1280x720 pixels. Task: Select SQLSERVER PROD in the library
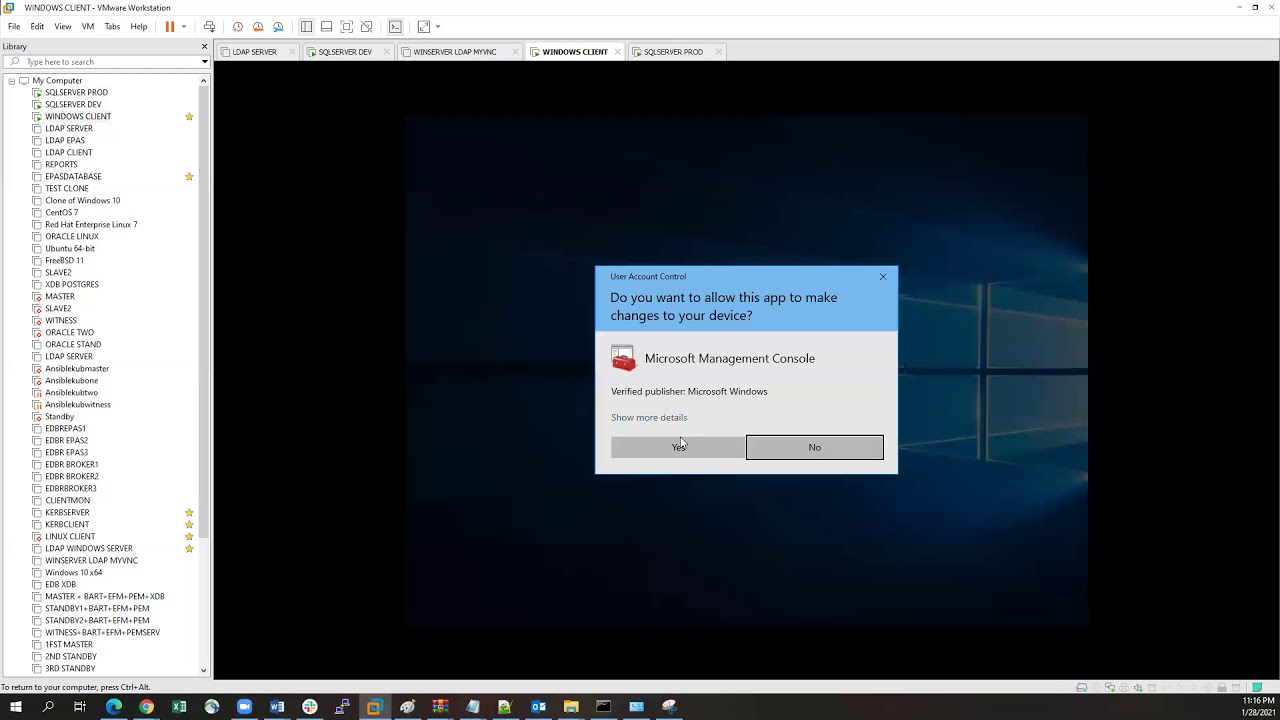[x=76, y=93]
